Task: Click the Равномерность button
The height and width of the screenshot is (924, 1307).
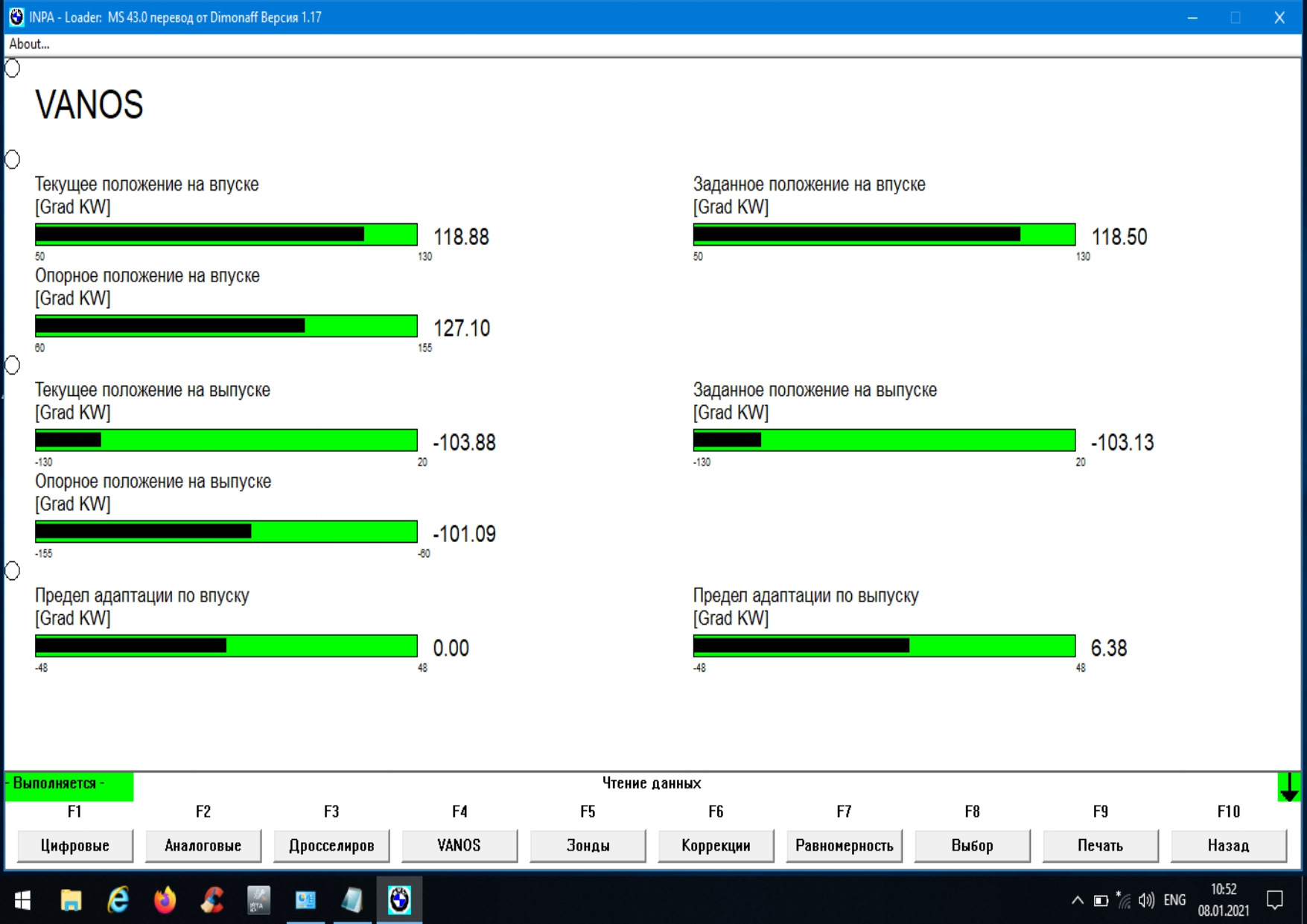Action: 844,846
